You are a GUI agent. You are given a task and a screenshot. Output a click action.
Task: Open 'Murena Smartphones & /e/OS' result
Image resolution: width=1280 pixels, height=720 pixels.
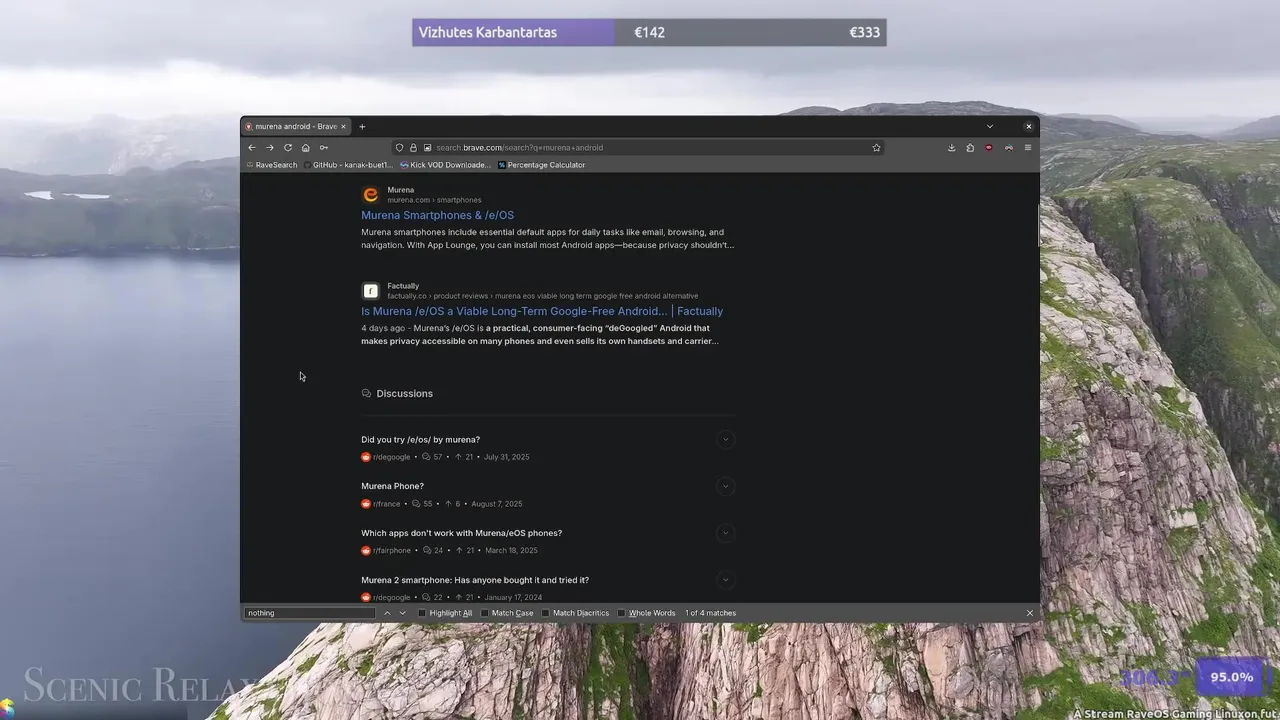click(437, 215)
